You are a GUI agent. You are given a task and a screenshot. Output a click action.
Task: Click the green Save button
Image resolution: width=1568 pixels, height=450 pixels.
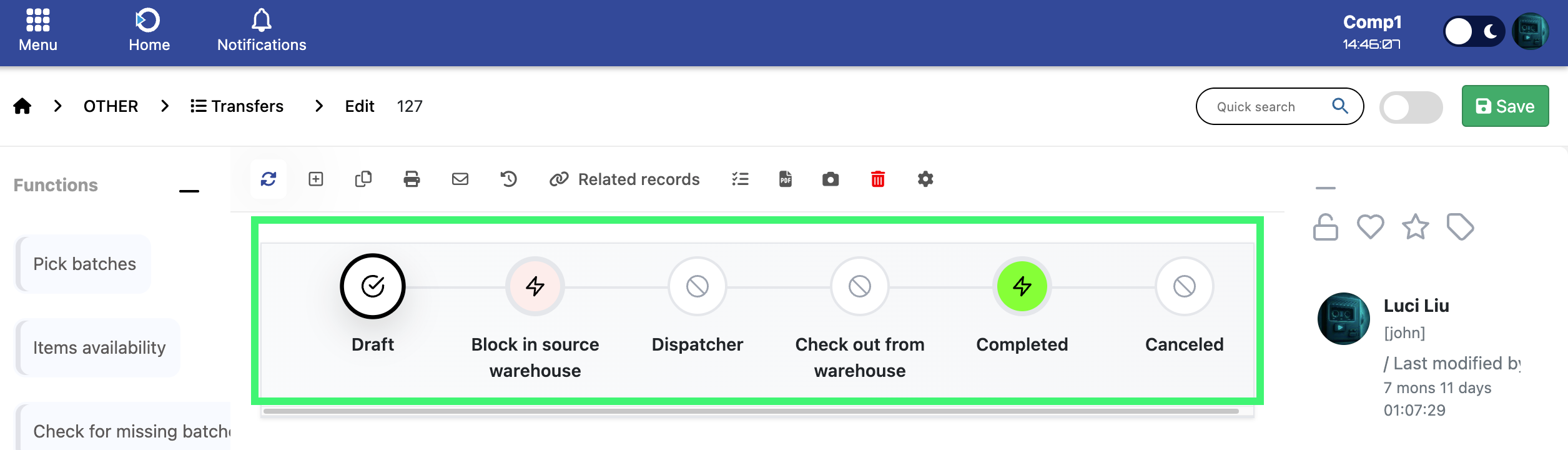click(x=1505, y=106)
